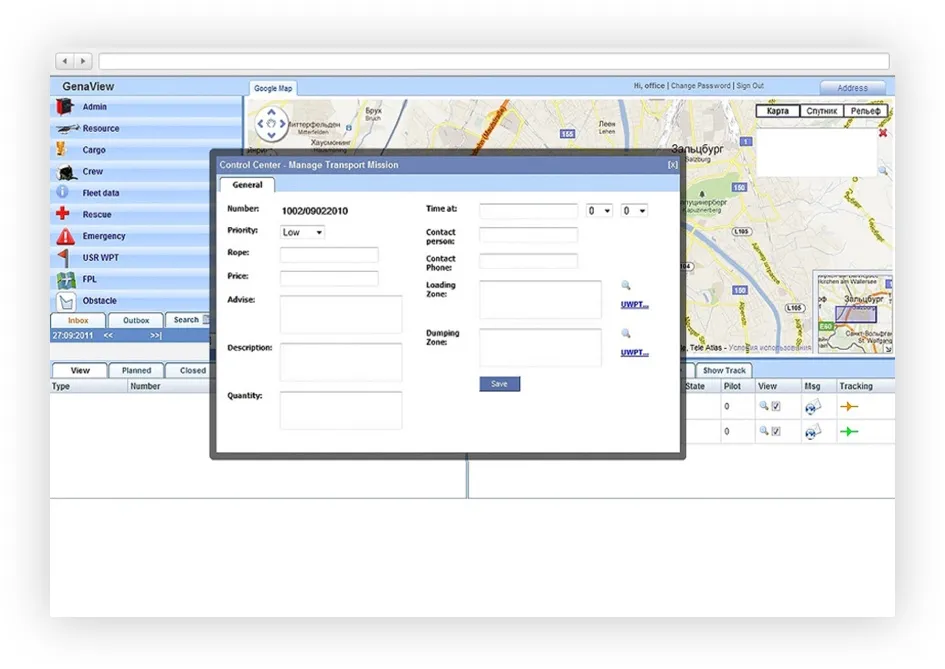The width and height of the screenshot is (945, 669).
Task: Open the Outbox tab
Action: pyautogui.click(x=136, y=321)
